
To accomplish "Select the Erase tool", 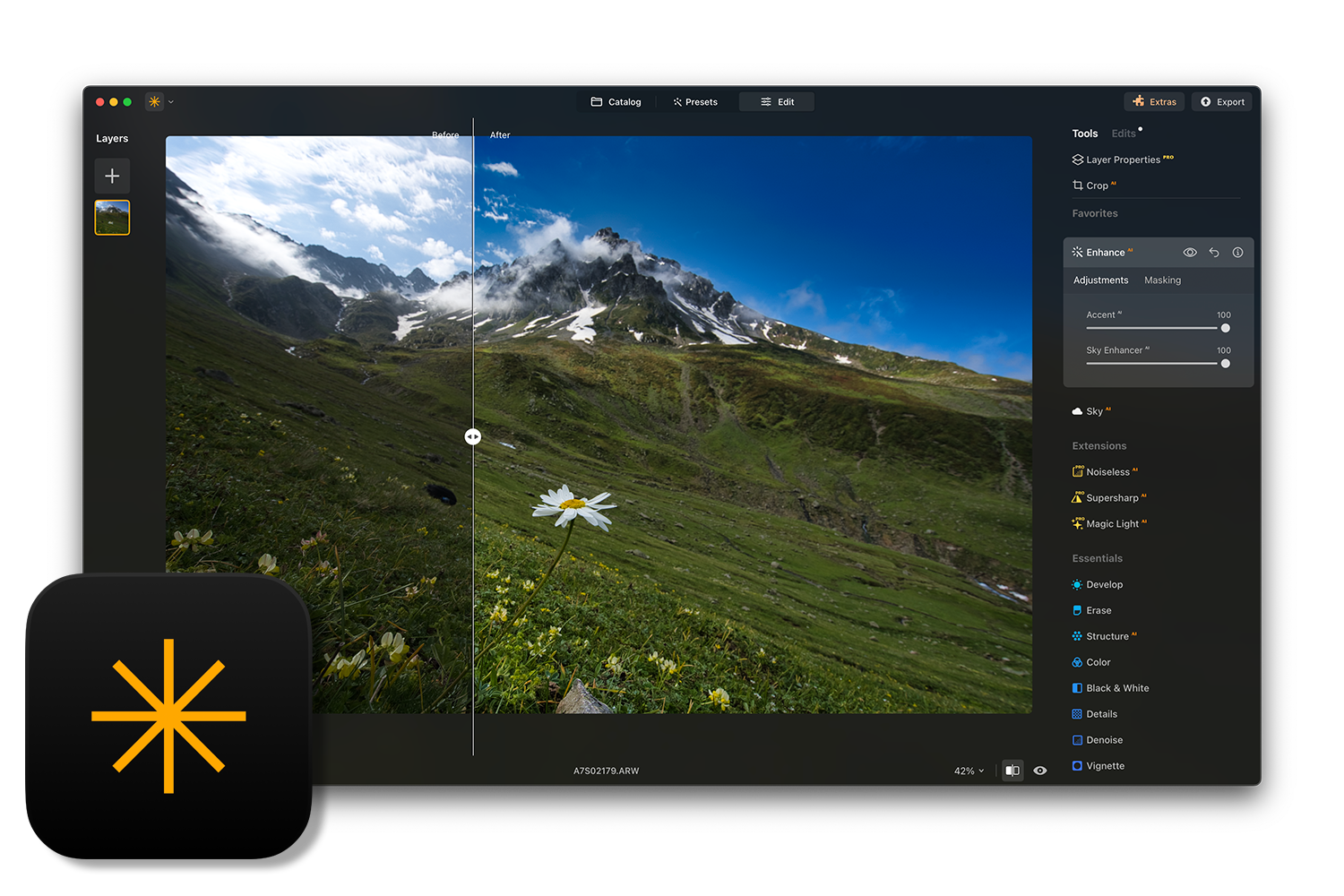I will [1098, 611].
